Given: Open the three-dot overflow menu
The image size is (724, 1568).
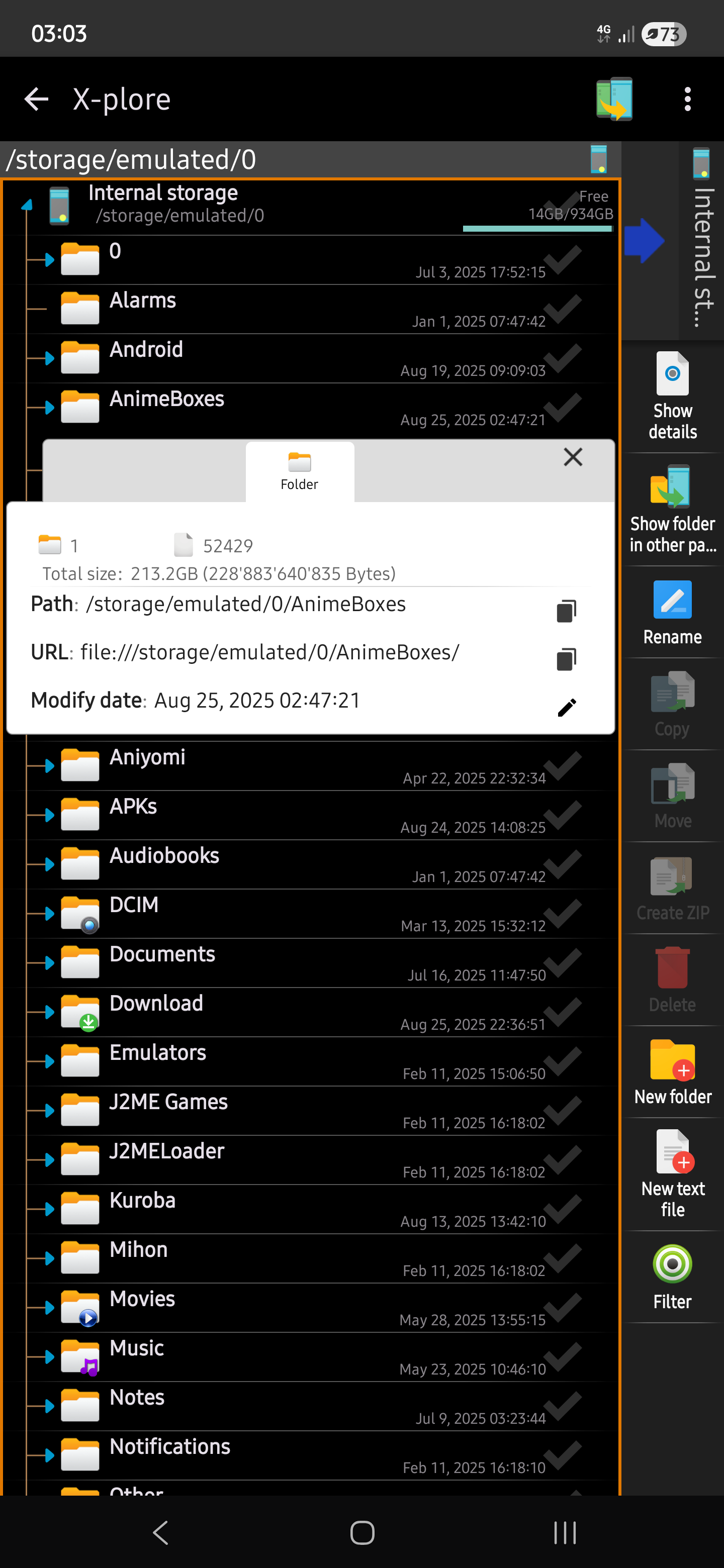Looking at the screenshot, I should (x=687, y=99).
